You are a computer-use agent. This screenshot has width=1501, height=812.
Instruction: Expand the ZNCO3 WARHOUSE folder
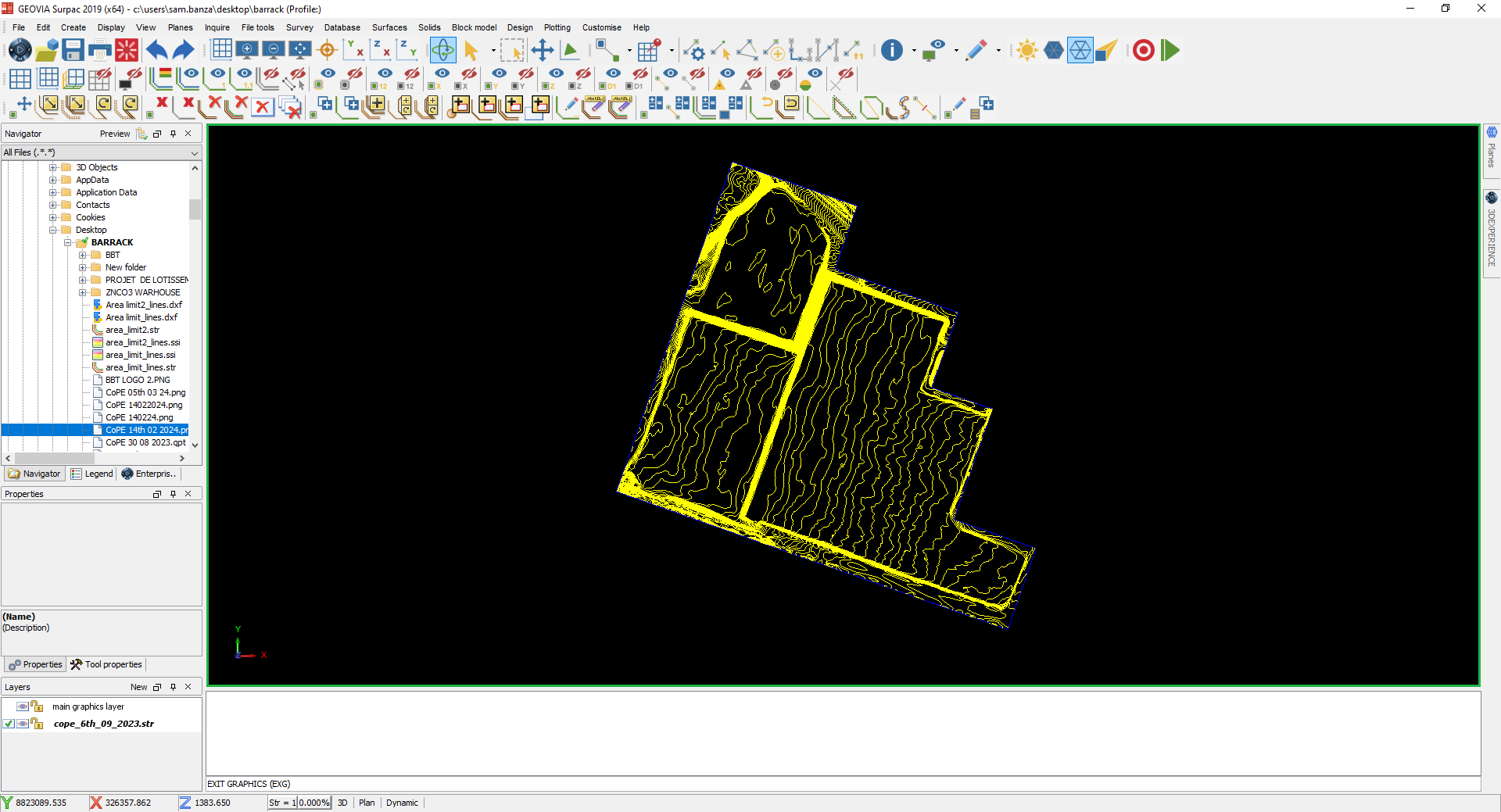(83, 292)
